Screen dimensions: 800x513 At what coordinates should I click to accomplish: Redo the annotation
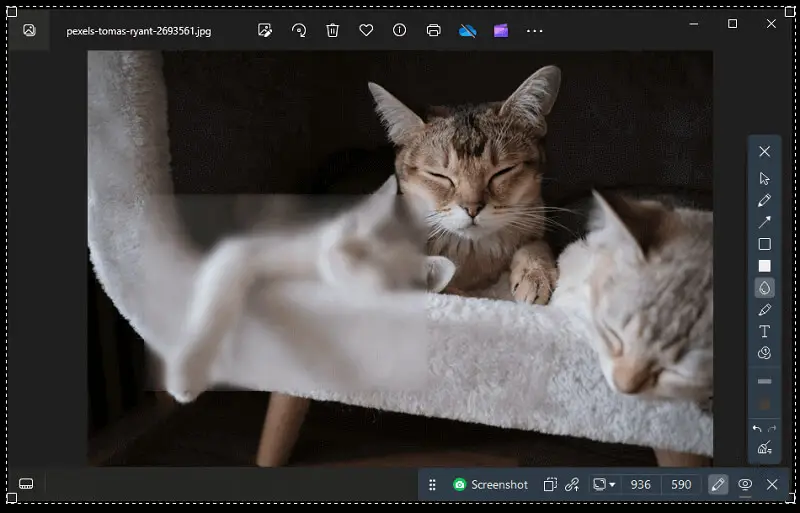(x=772, y=429)
